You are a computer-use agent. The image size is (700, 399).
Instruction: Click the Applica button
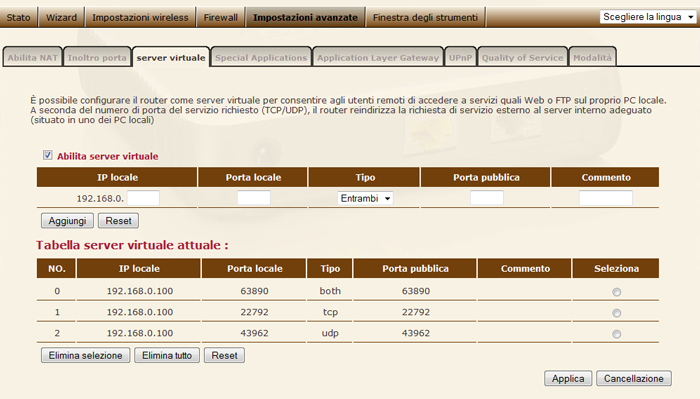(568, 378)
